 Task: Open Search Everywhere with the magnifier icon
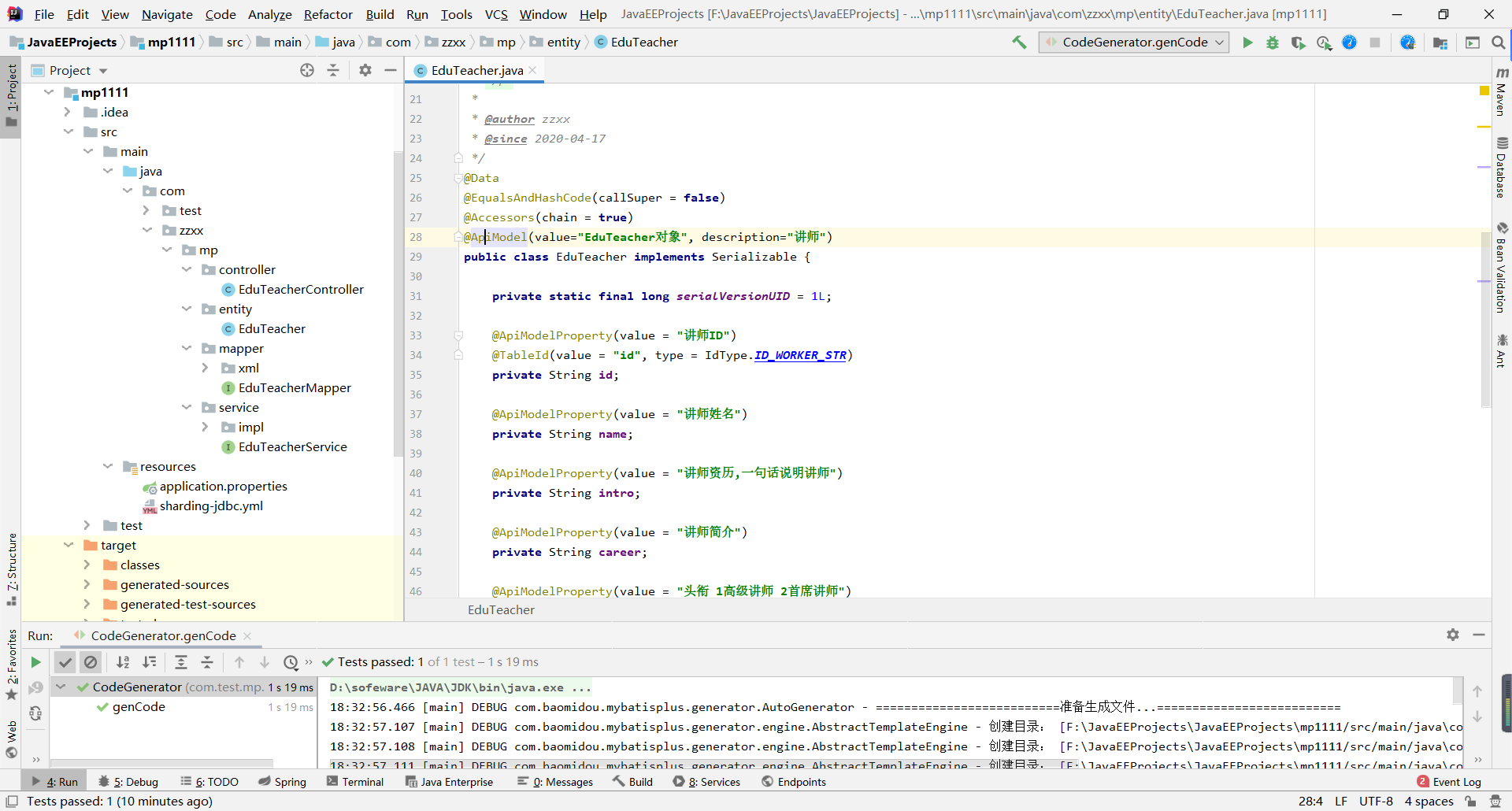point(1498,43)
